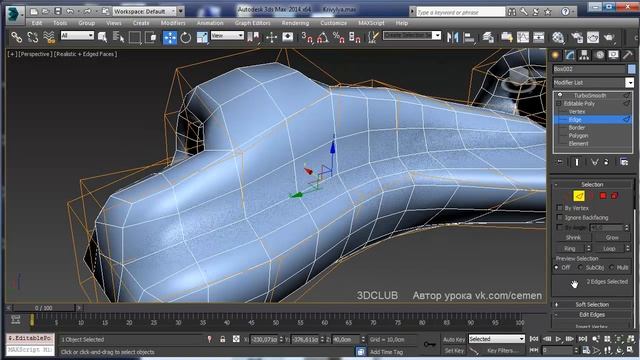Click the Select Object tool

coord(102,38)
